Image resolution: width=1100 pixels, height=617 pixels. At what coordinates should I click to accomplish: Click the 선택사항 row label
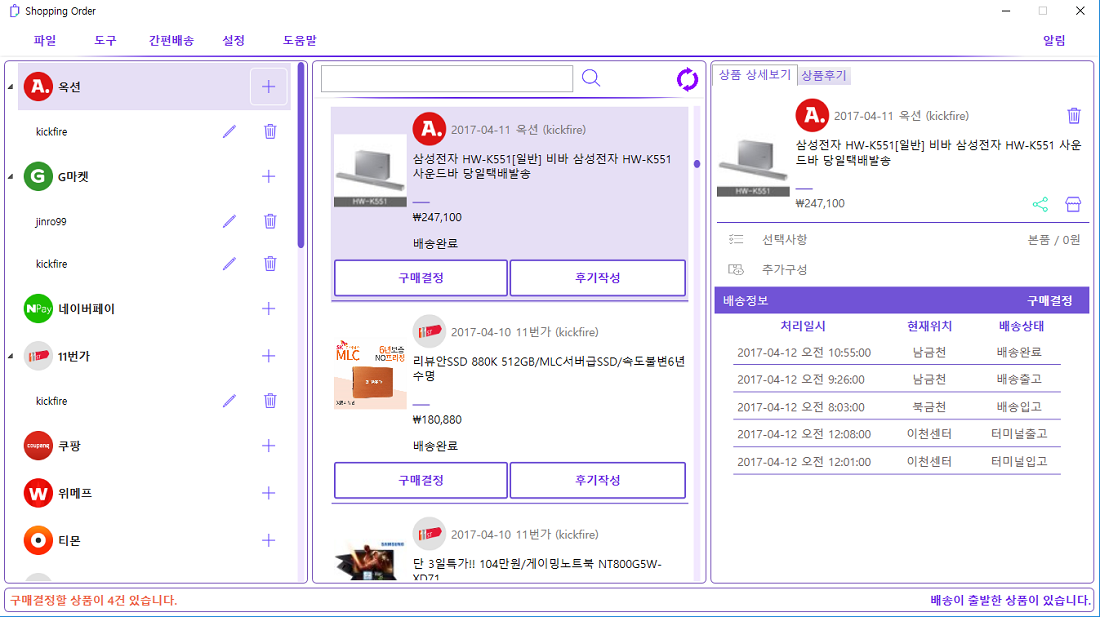point(784,240)
